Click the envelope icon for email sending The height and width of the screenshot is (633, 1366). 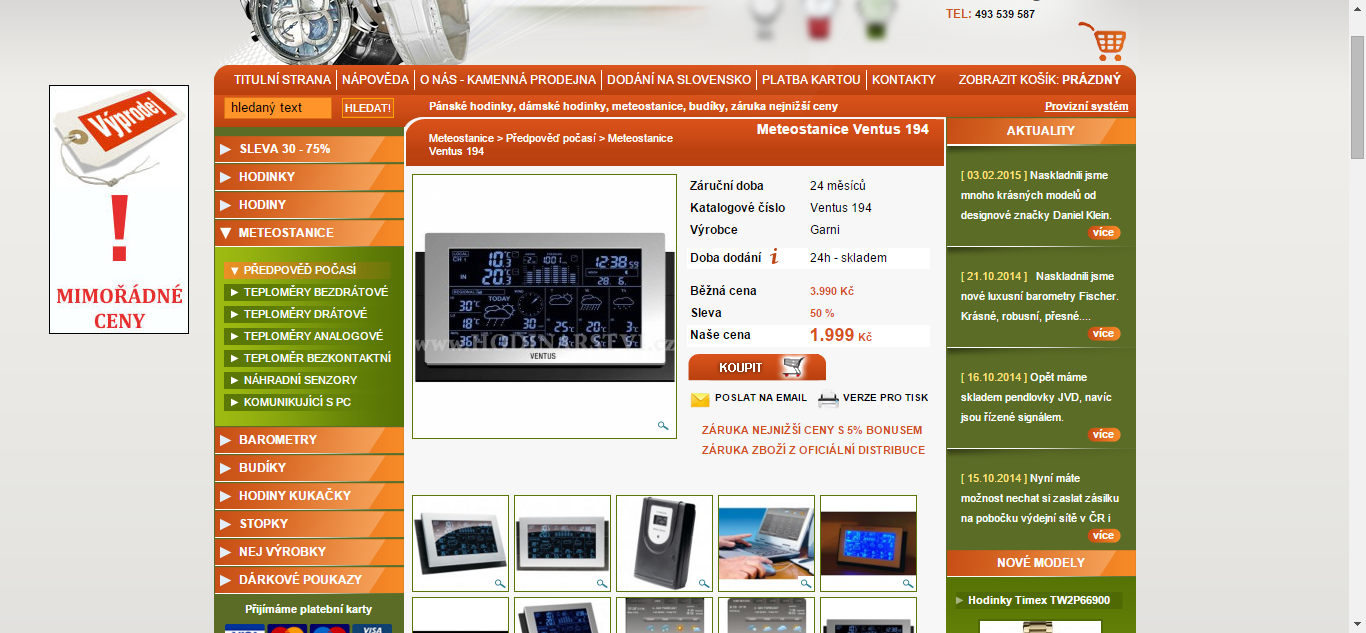(700, 400)
